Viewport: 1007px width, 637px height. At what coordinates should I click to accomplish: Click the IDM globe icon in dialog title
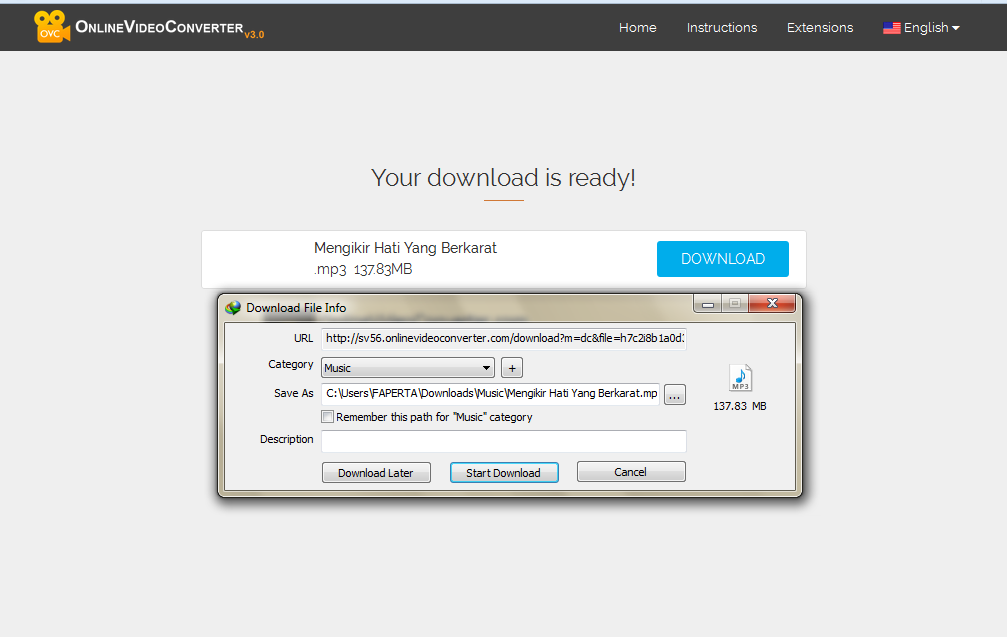point(232,308)
